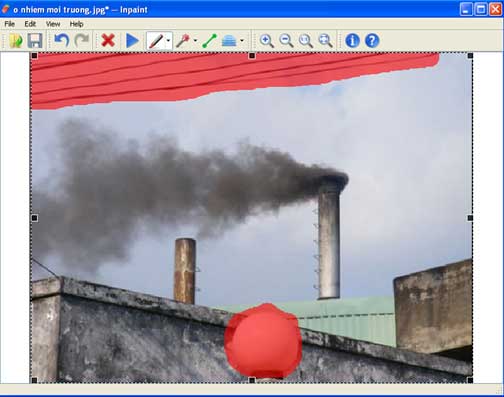Click the blue question mark Help icon
This screenshot has height=397, width=504.
point(372,41)
